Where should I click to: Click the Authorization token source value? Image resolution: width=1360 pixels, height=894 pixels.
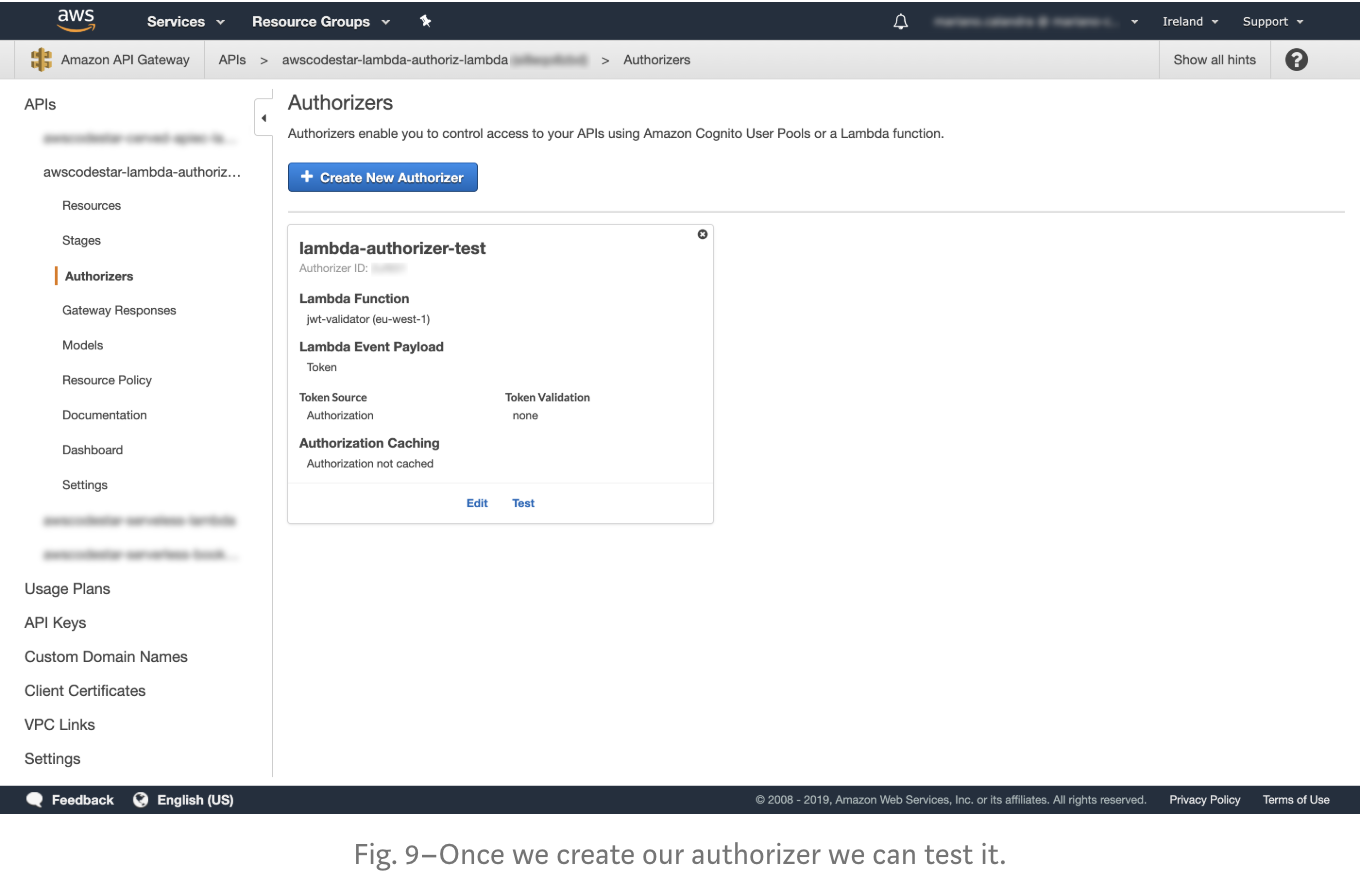(340, 416)
